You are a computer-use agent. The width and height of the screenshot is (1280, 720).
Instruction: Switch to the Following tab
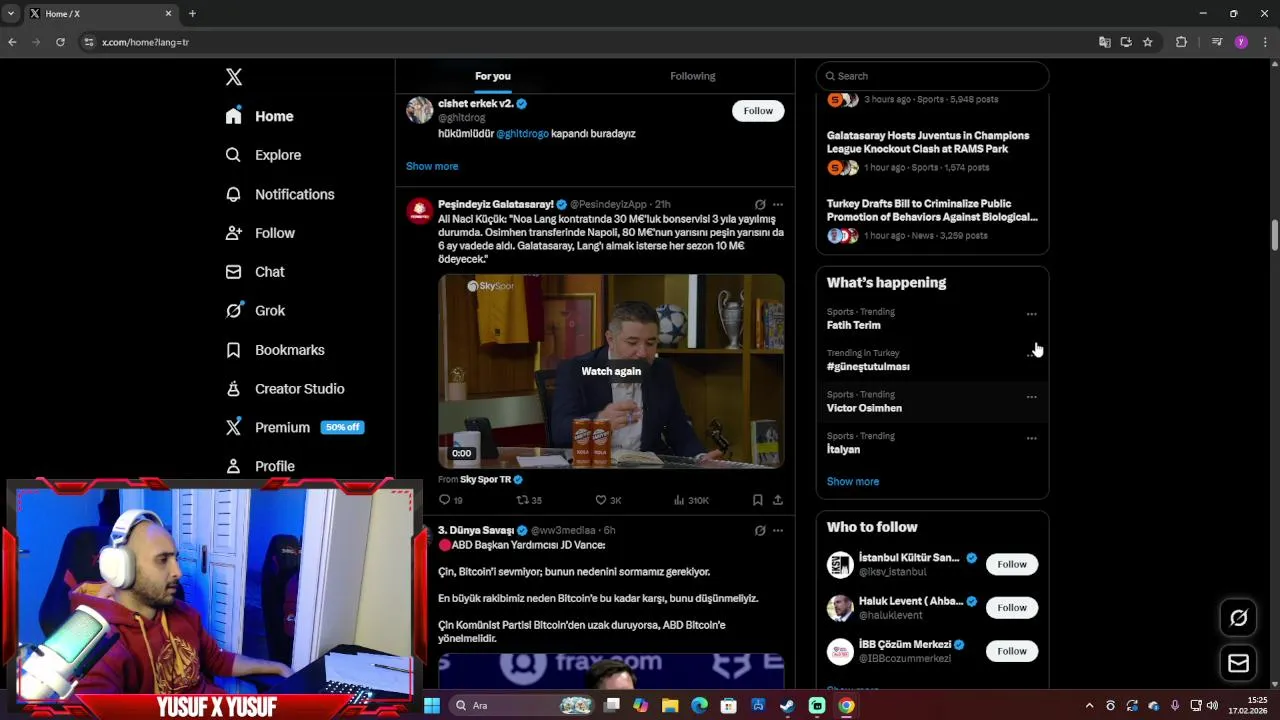692,76
